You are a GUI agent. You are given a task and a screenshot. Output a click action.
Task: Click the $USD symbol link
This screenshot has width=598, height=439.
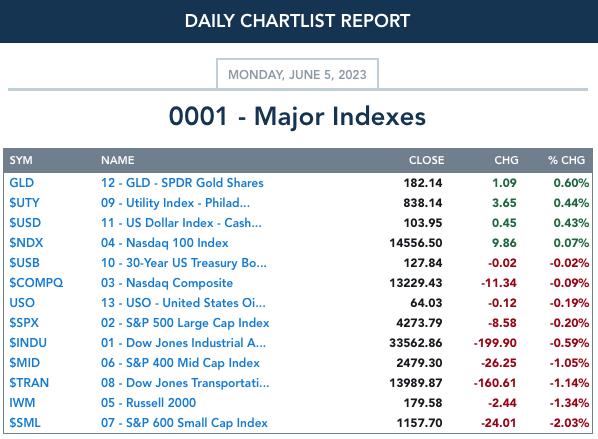click(25, 223)
